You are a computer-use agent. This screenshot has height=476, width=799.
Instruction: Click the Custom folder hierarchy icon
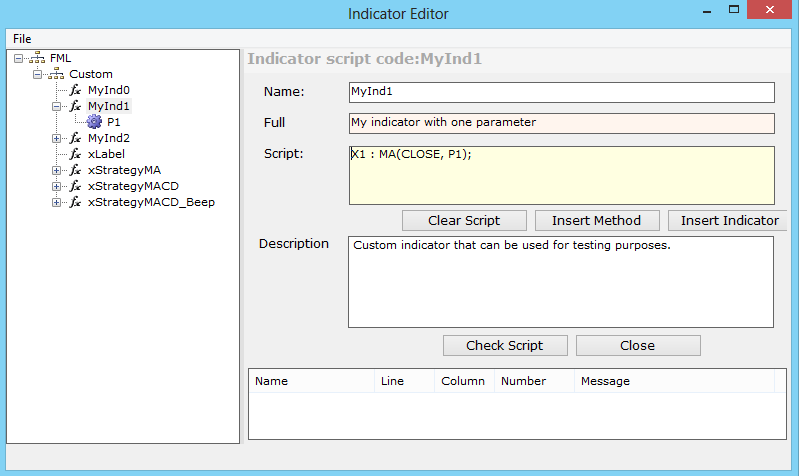pyautogui.click(x=56, y=74)
